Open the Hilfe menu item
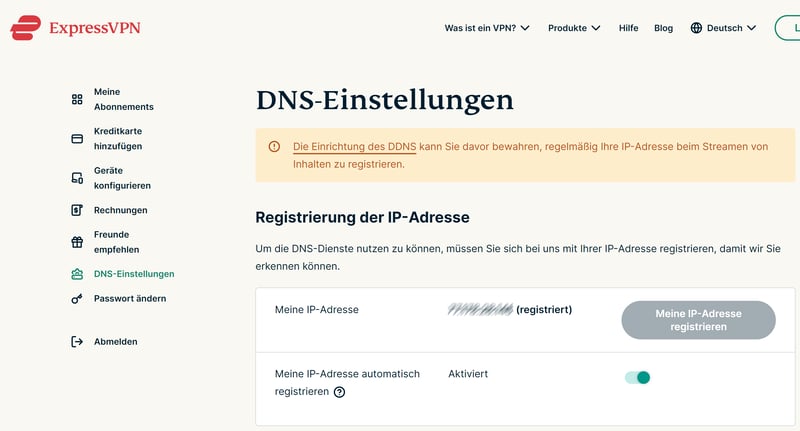 tap(628, 28)
